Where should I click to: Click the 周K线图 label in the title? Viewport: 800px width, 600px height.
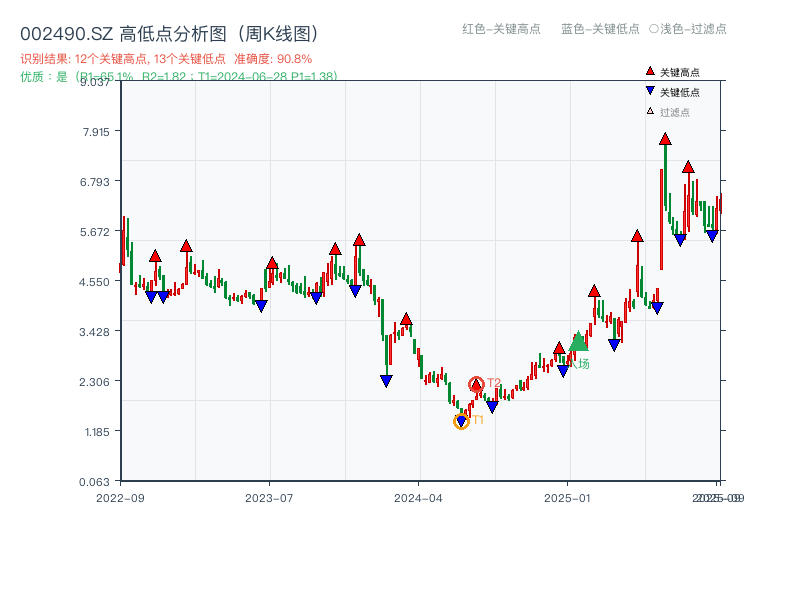coord(274,31)
